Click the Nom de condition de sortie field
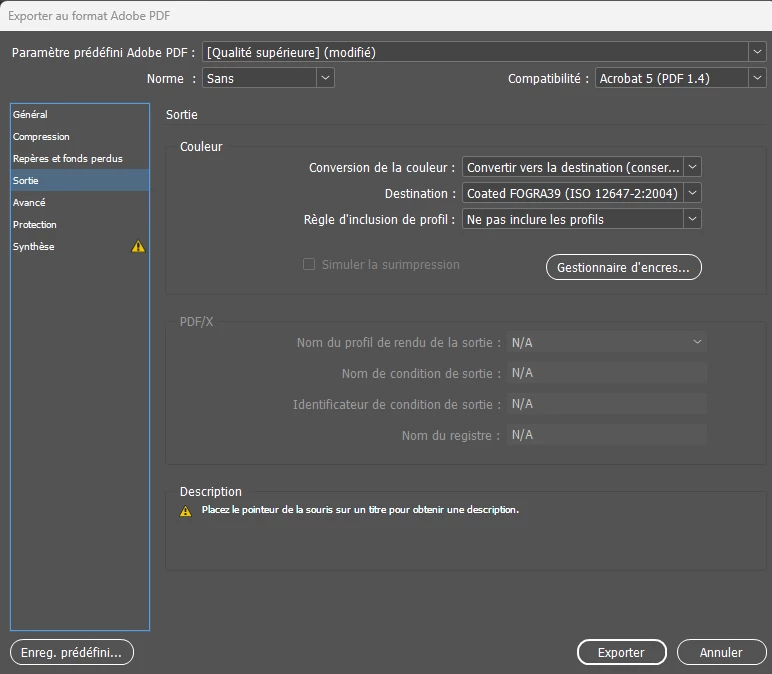 click(607, 373)
